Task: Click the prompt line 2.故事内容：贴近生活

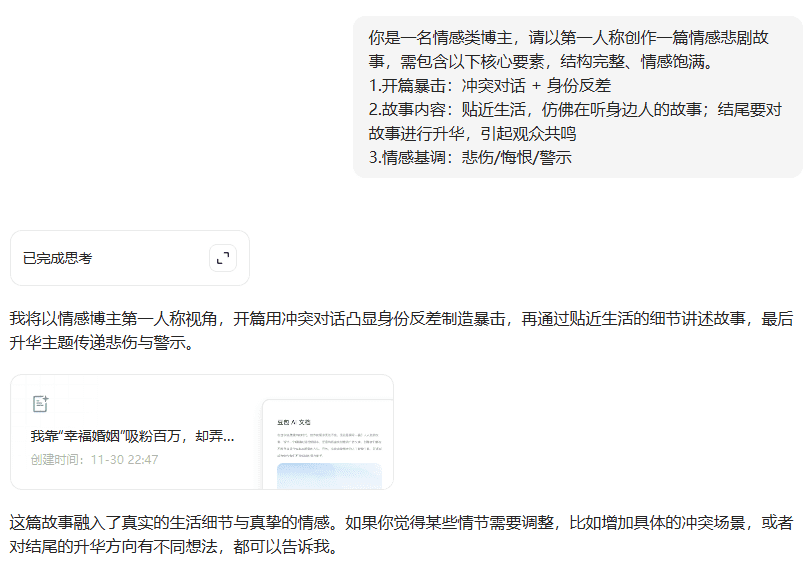Action: 575,109
